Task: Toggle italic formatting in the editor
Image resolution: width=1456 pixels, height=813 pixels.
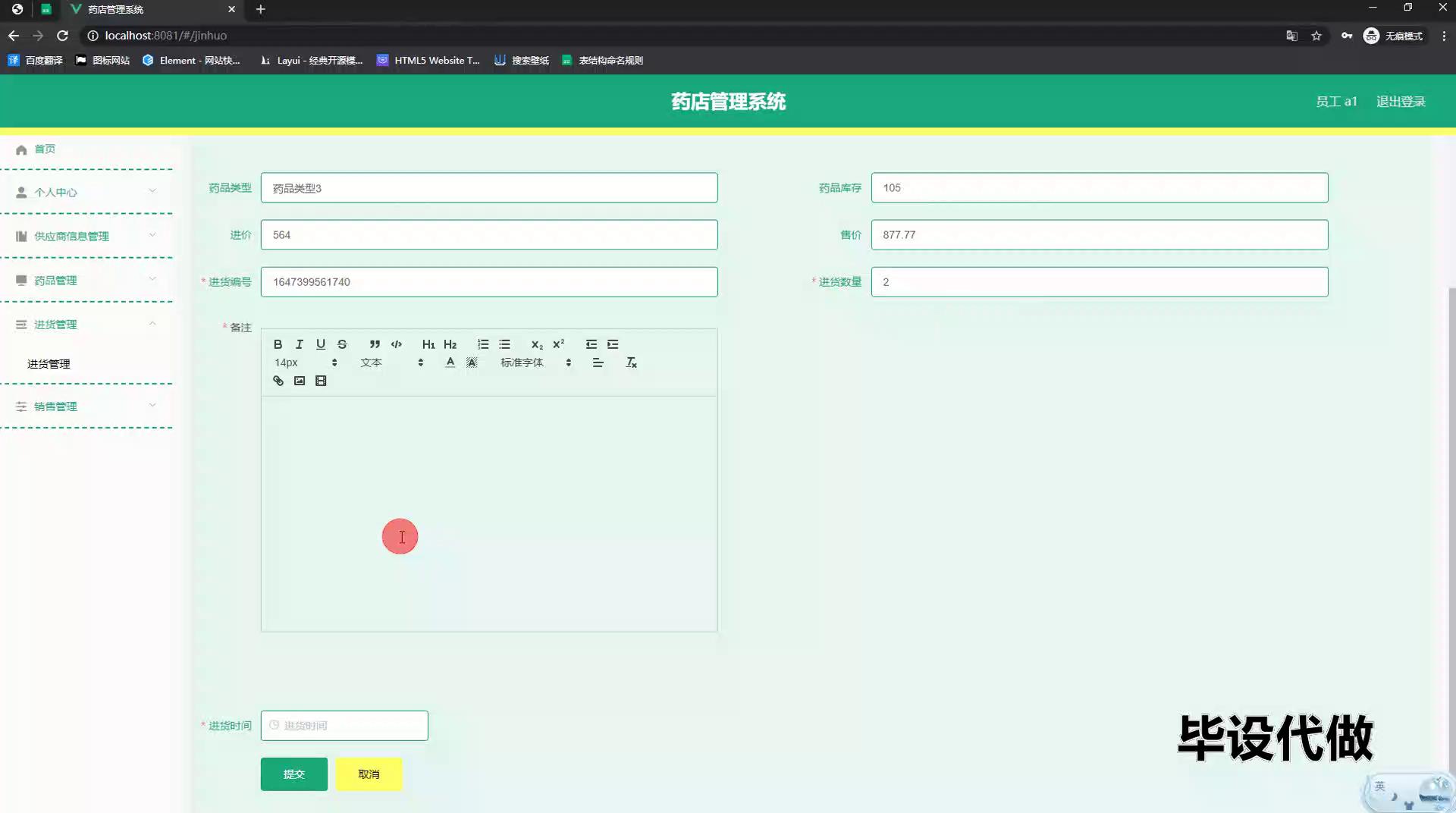Action: 300,344
